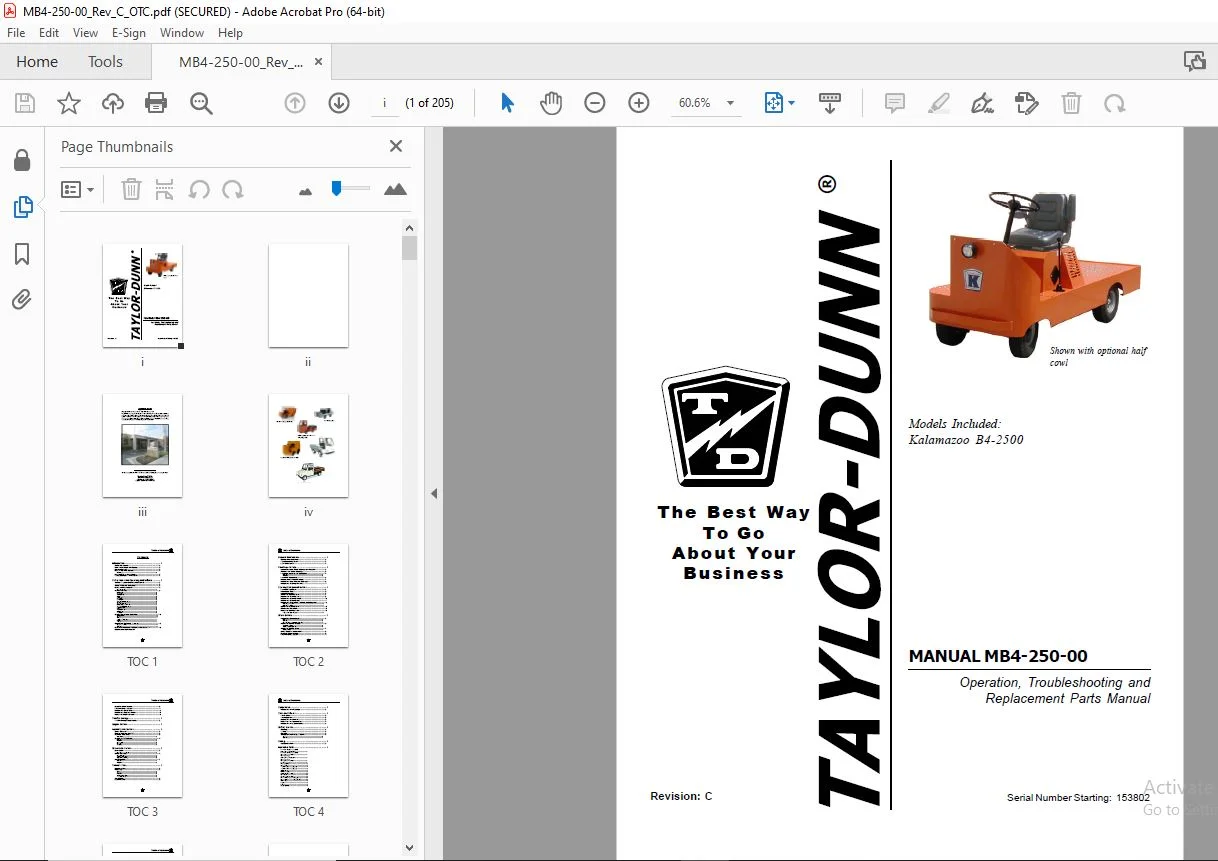Switch to the Home tab
The height and width of the screenshot is (861, 1218).
[x=37, y=61]
